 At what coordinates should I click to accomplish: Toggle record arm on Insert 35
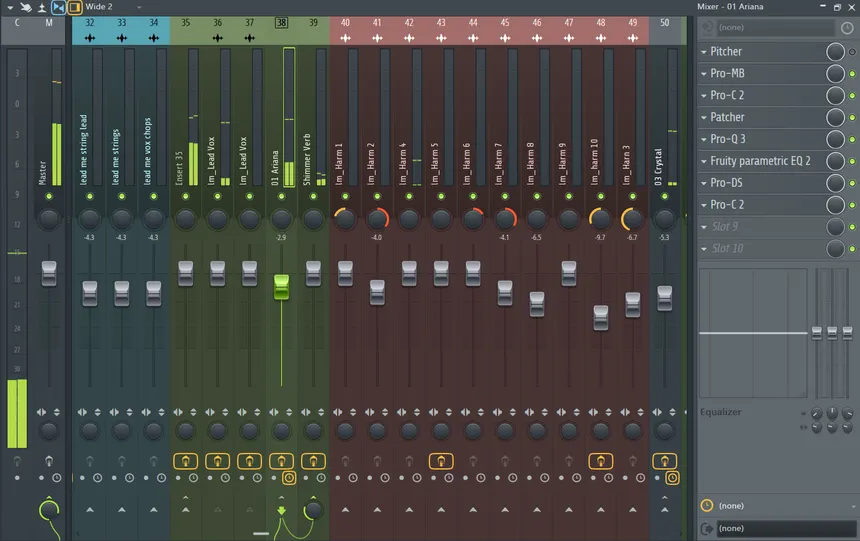point(185,461)
